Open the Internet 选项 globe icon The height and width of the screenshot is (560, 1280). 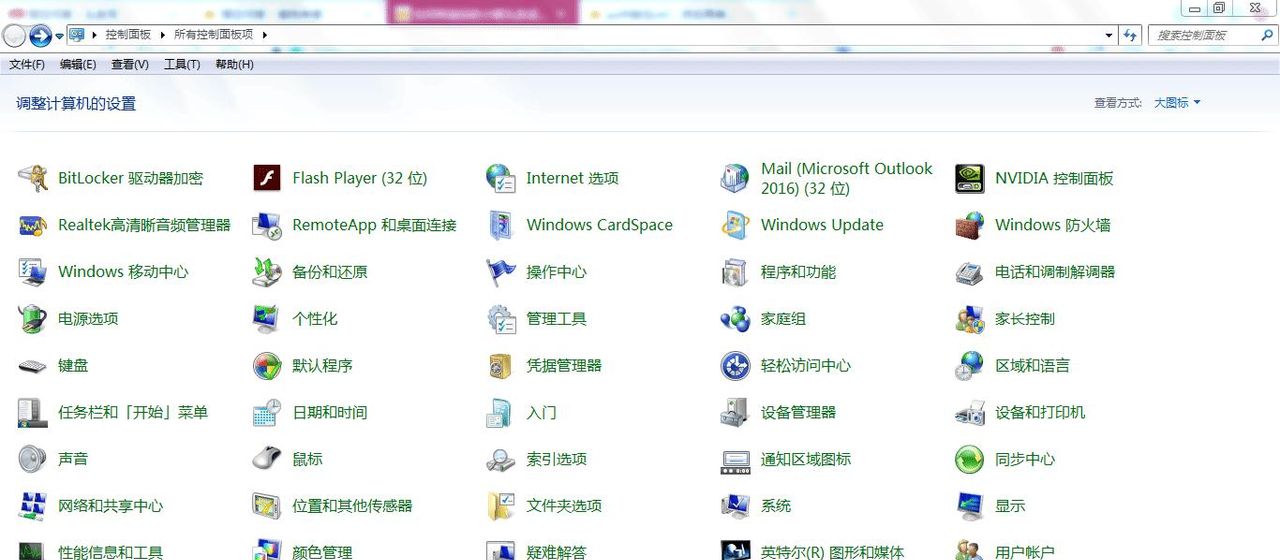[501, 178]
